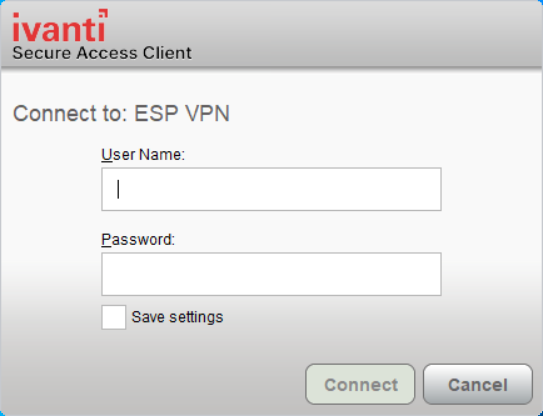Viewport: 543px width, 416px height.
Task: Focus the Password input field
Action: (x=271, y=274)
